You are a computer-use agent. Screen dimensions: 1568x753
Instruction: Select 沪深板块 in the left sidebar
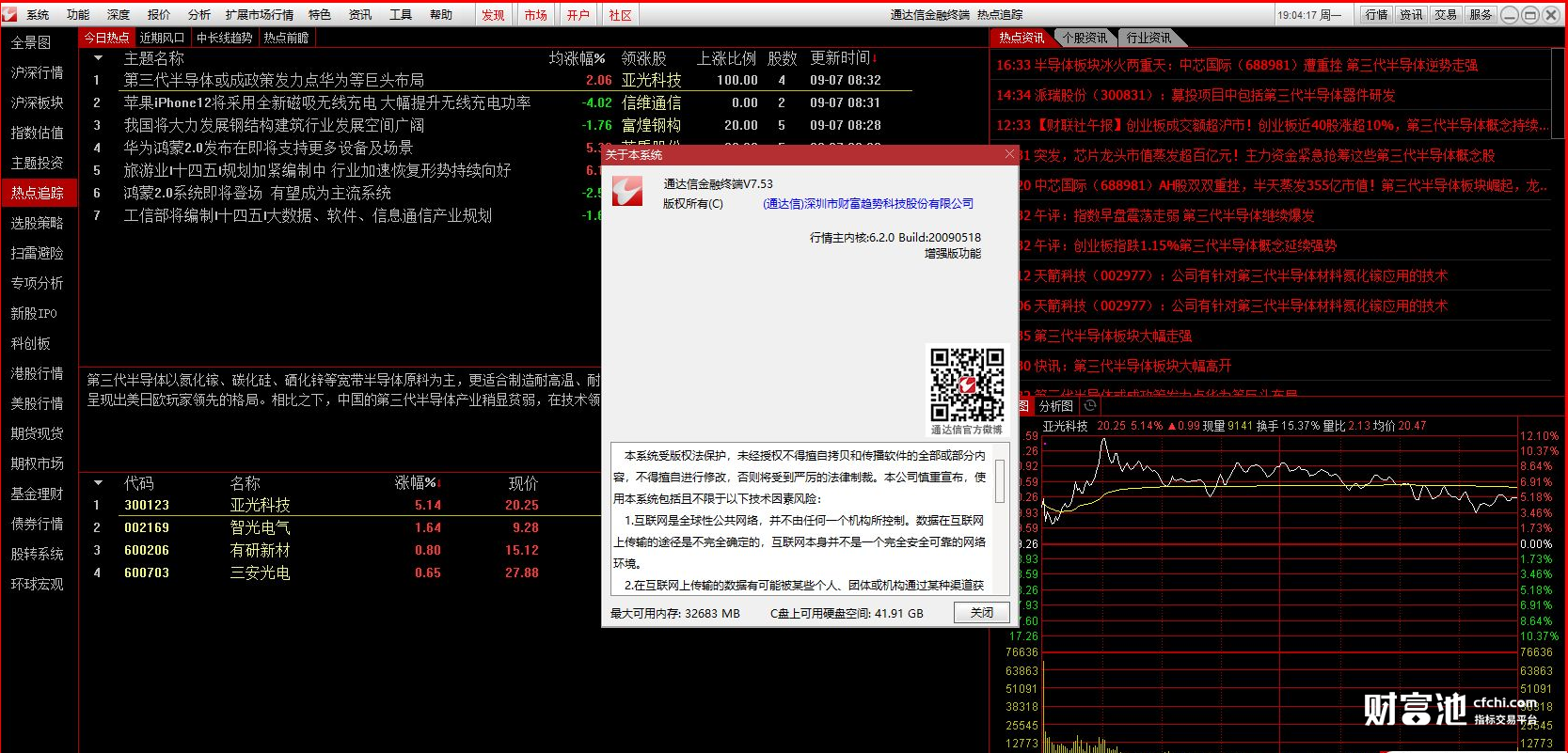coord(38,102)
